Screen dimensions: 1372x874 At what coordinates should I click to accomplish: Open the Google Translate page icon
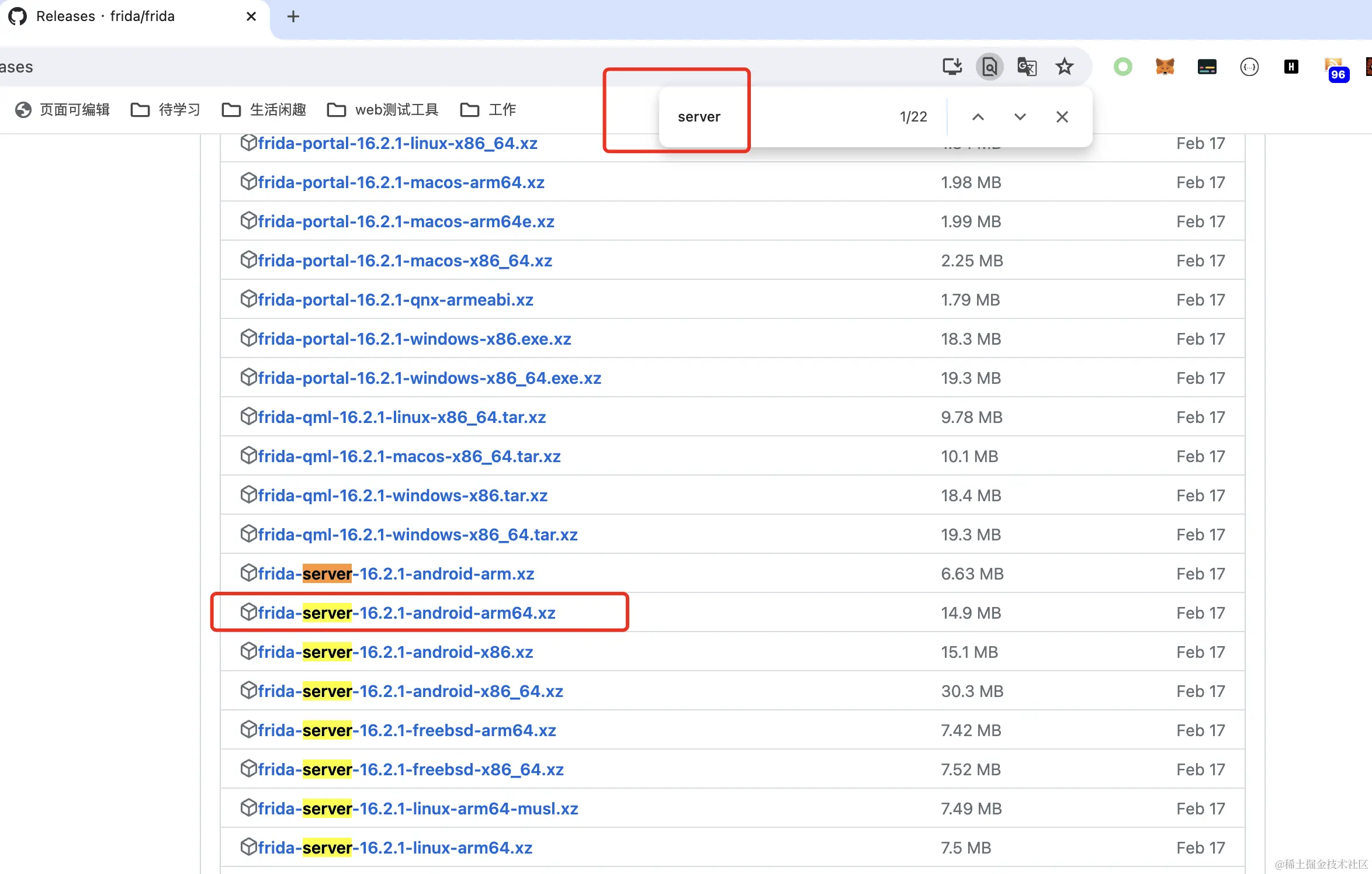tap(1027, 67)
